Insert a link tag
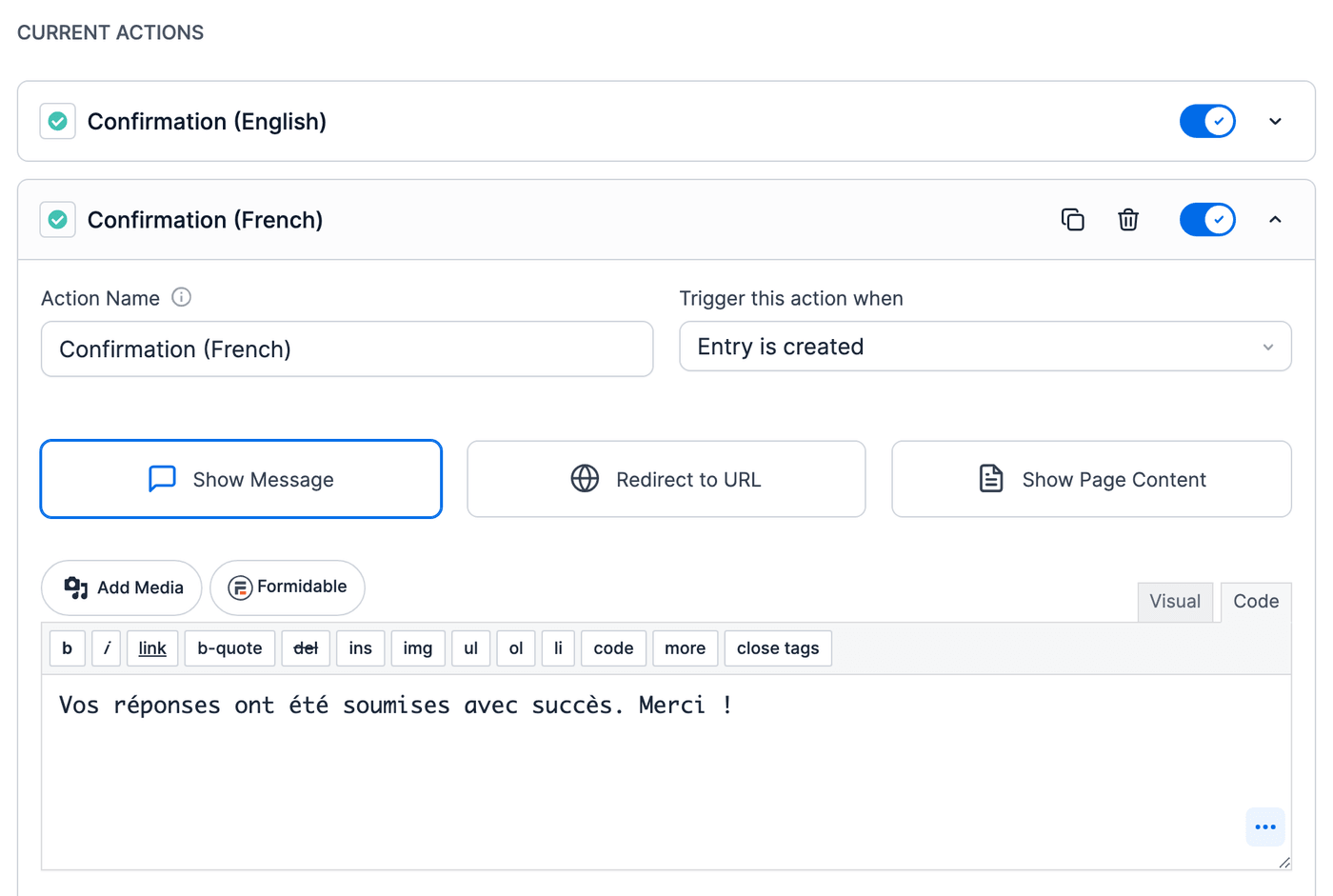Screen dimensions: 1333x896 [152, 648]
